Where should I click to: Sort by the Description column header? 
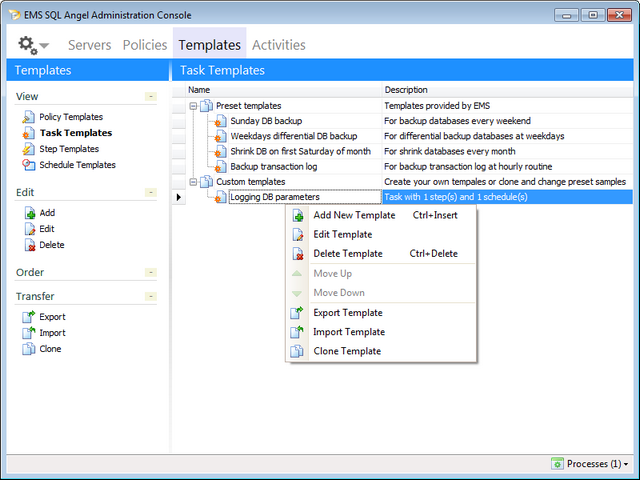click(x=507, y=90)
